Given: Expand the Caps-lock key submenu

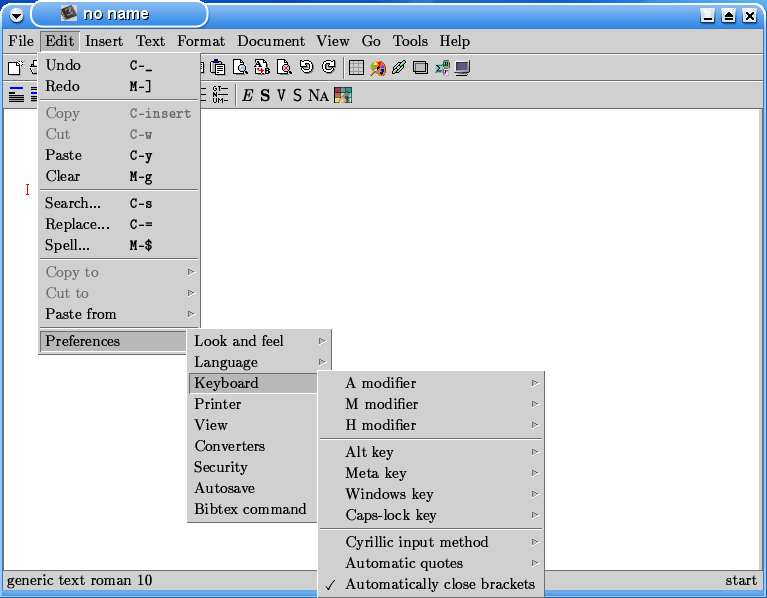Looking at the screenshot, I should tap(431, 515).
